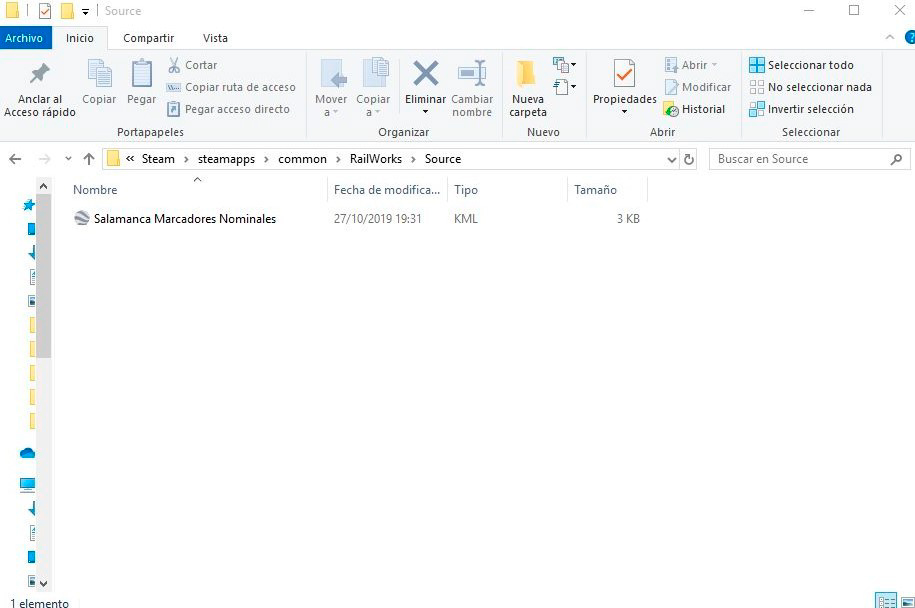The width and height of the screenshot is (915, 608).
Task: Select Salamanca Marcadores Nominales file
Action: click(184, 219)
